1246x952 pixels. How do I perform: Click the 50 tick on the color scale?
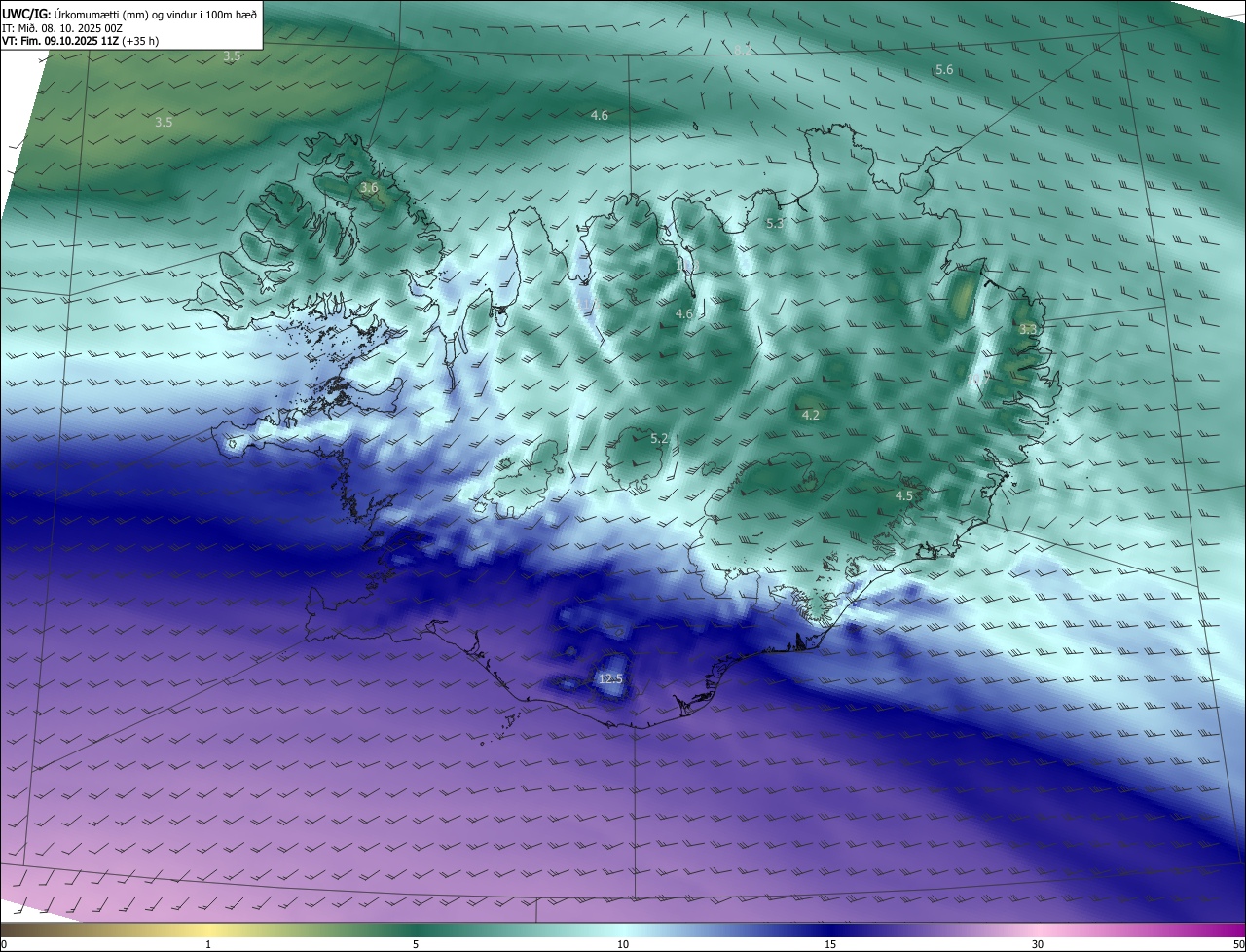click(1238, 944)
